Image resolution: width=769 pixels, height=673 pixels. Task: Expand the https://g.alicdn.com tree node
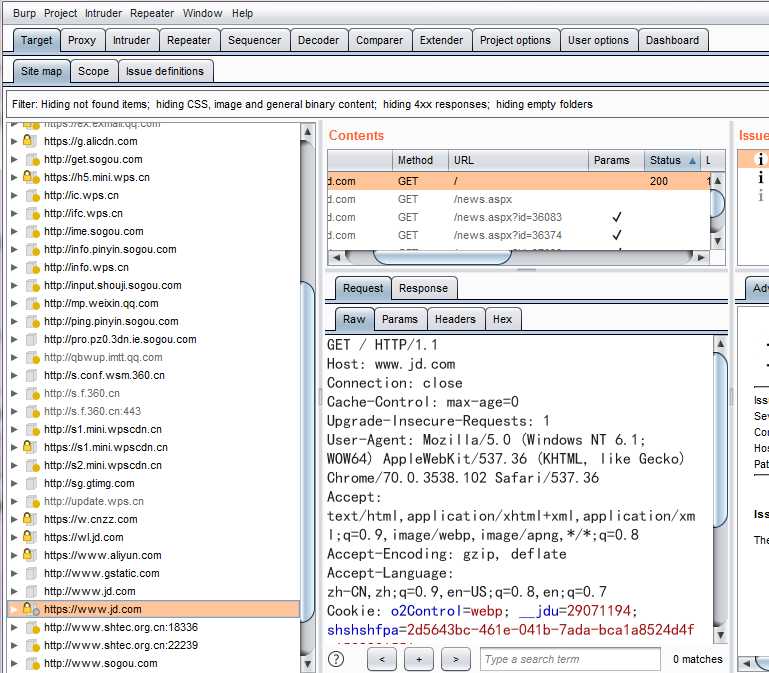[14, 141]
